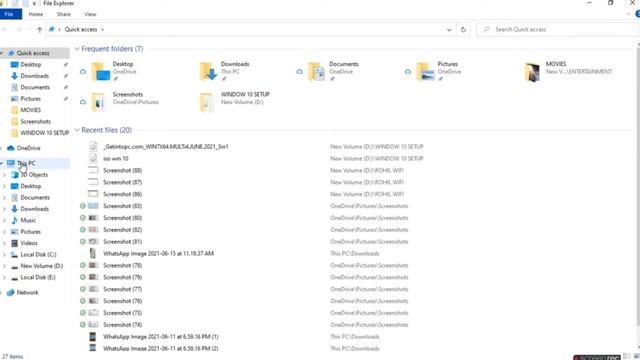Click the WINDOW 10 SETUP folder icon
This screenshot has height=360, width=640.
click(207, 102)
